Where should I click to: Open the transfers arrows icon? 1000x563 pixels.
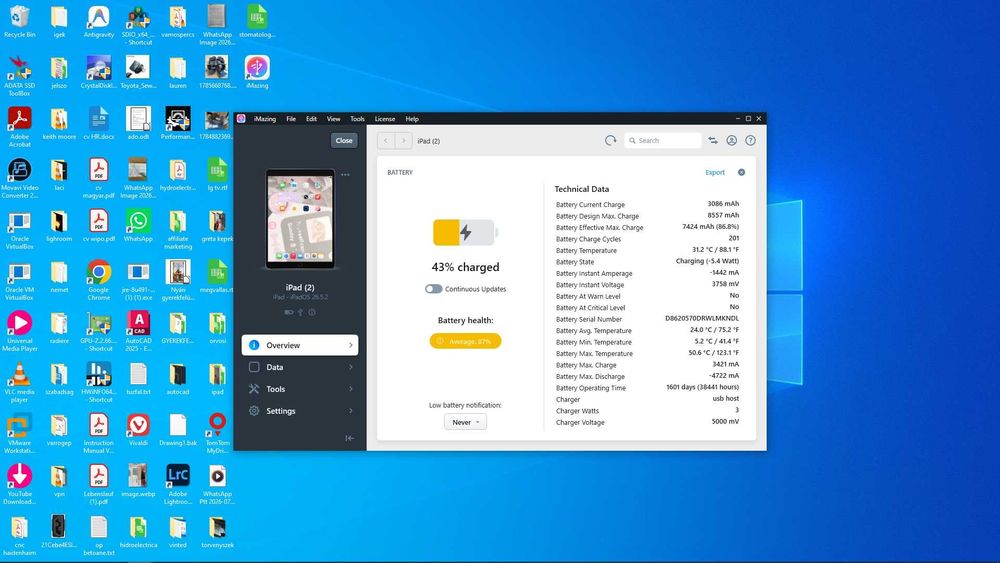pos(713,140)
